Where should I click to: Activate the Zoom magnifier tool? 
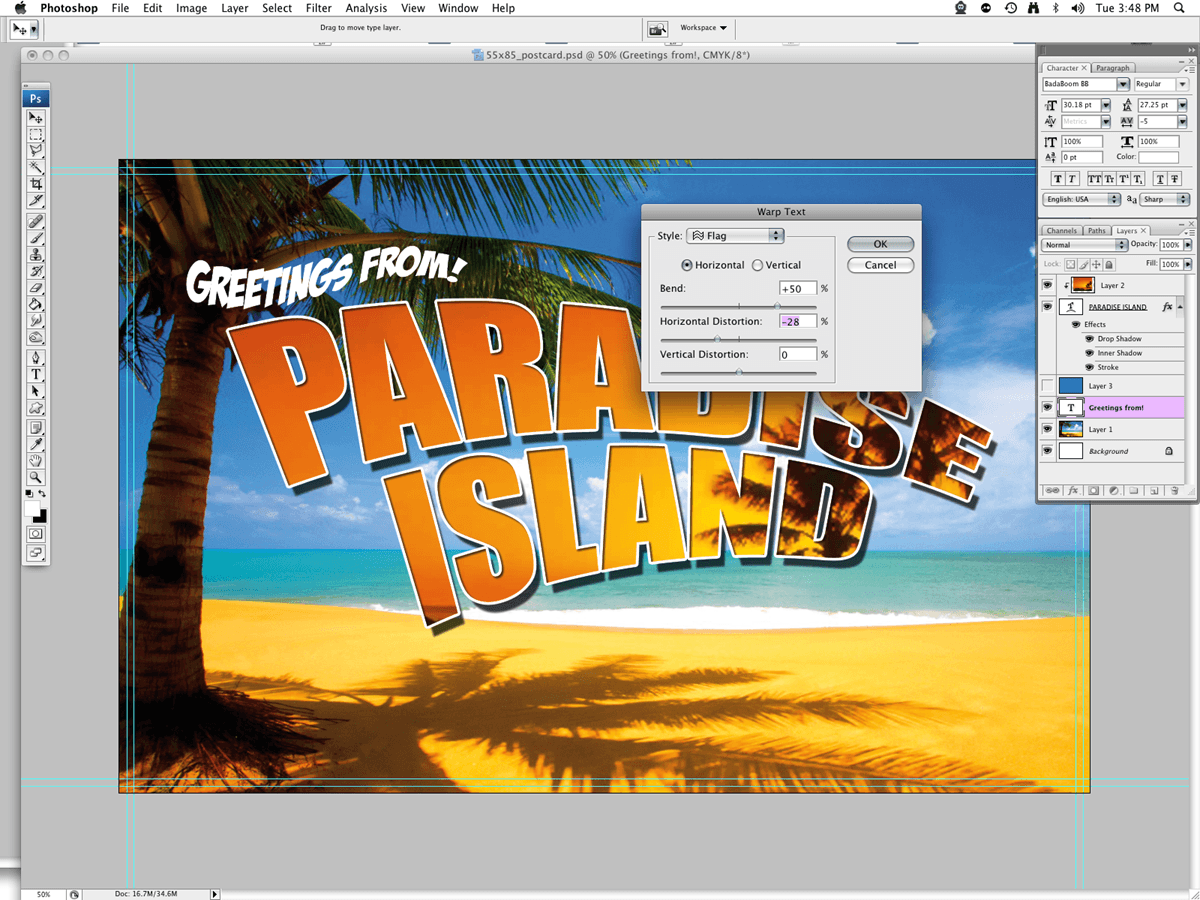tap(36, 478)
